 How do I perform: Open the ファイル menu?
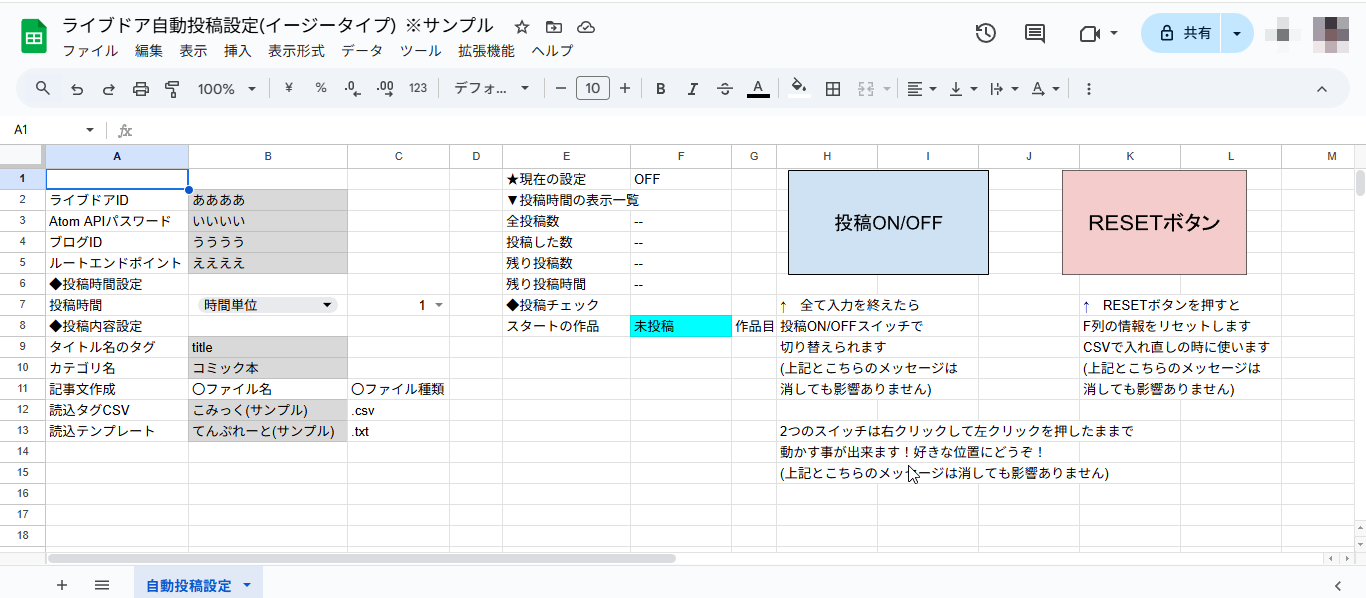90,51
